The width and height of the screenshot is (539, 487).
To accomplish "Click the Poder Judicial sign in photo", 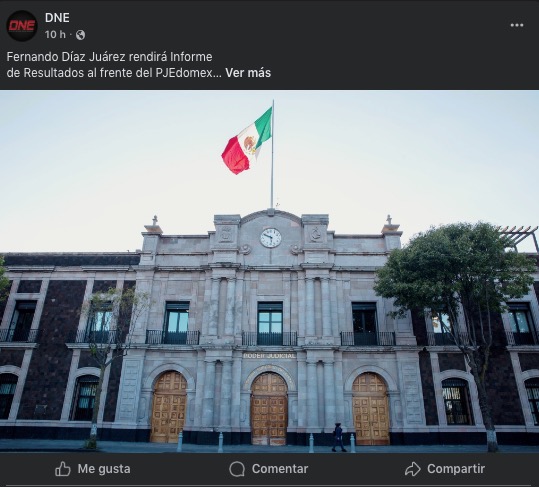I will [x=270, y=356].
